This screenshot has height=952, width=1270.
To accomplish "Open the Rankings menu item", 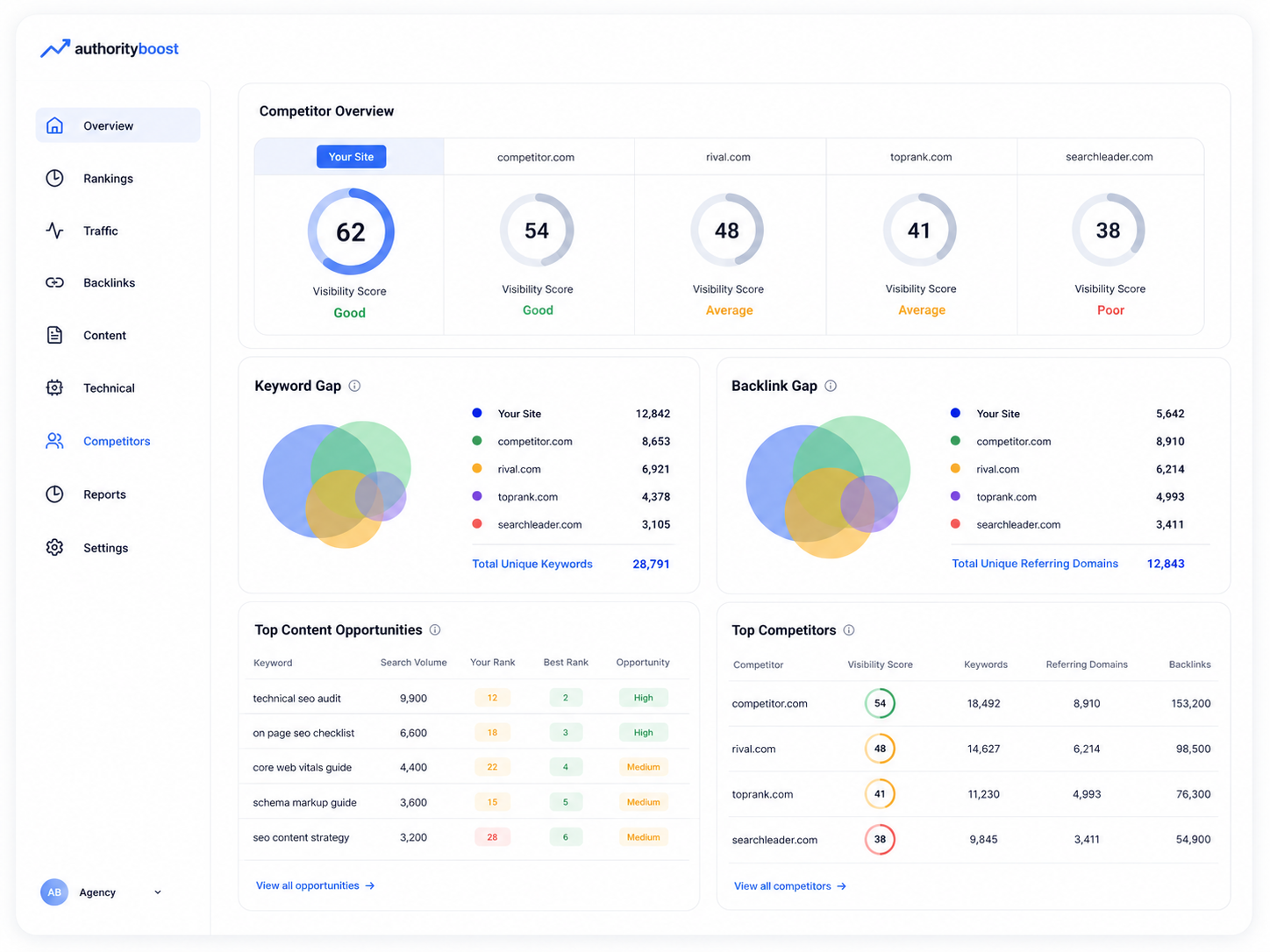I will (118, 178).
